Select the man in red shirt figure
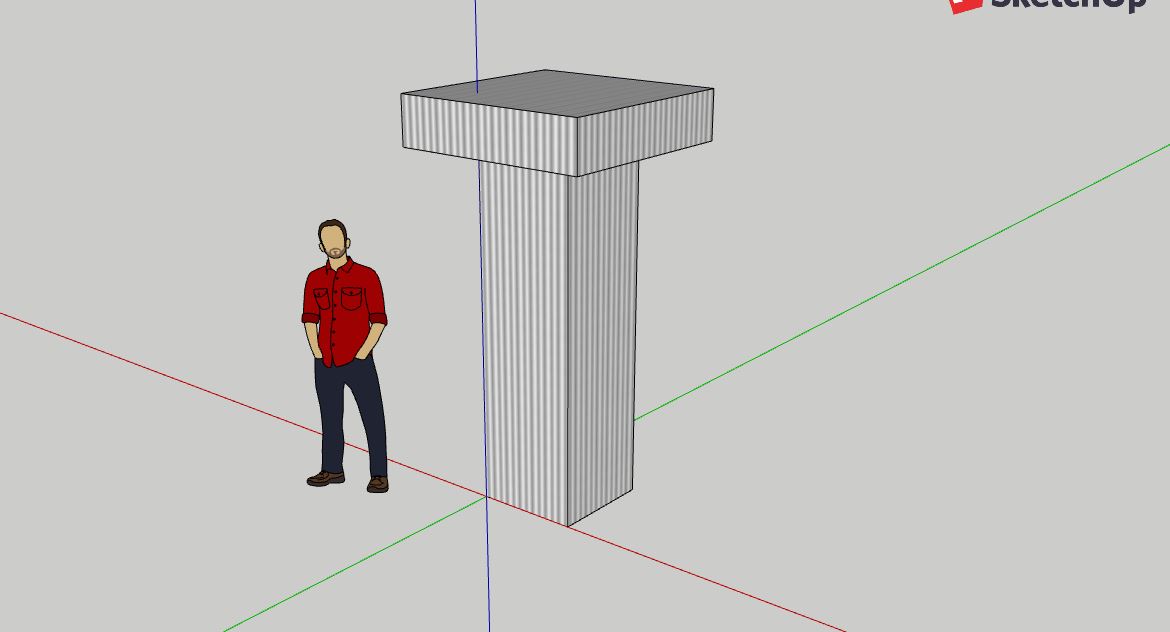The image size is (1170, 632). point(345,356)
